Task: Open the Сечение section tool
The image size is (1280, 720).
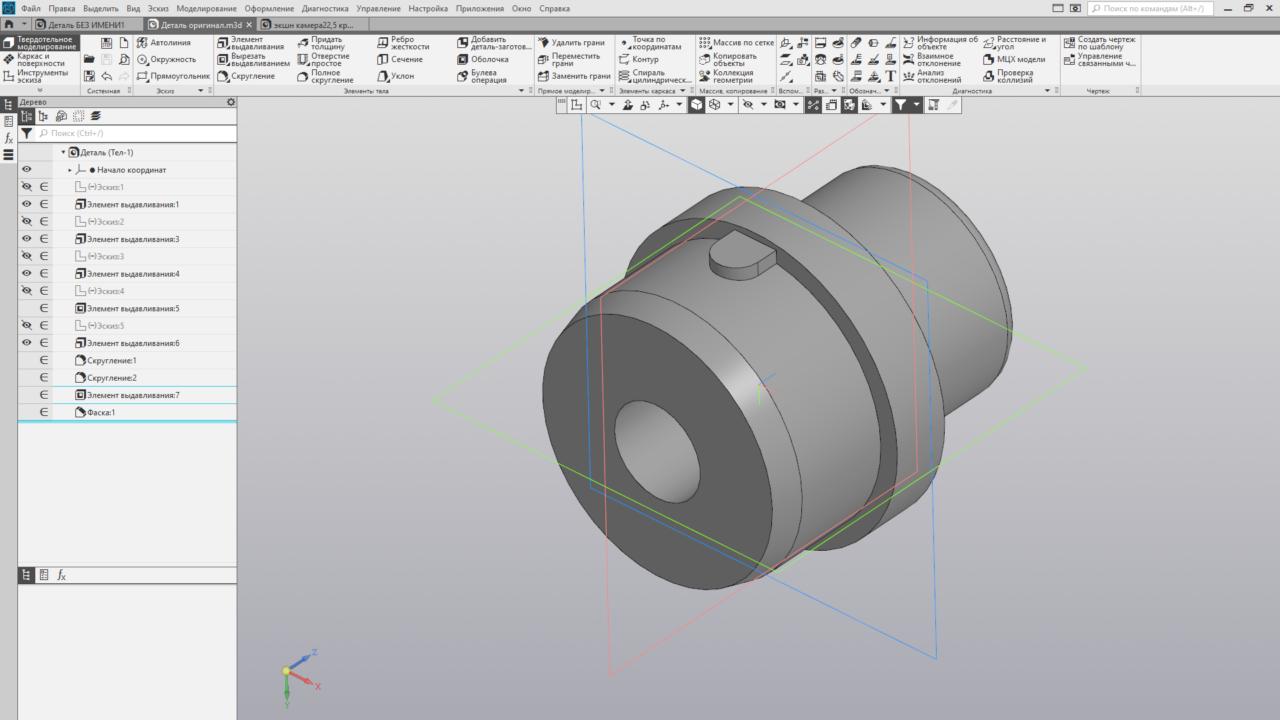Action: click(400, 59)
